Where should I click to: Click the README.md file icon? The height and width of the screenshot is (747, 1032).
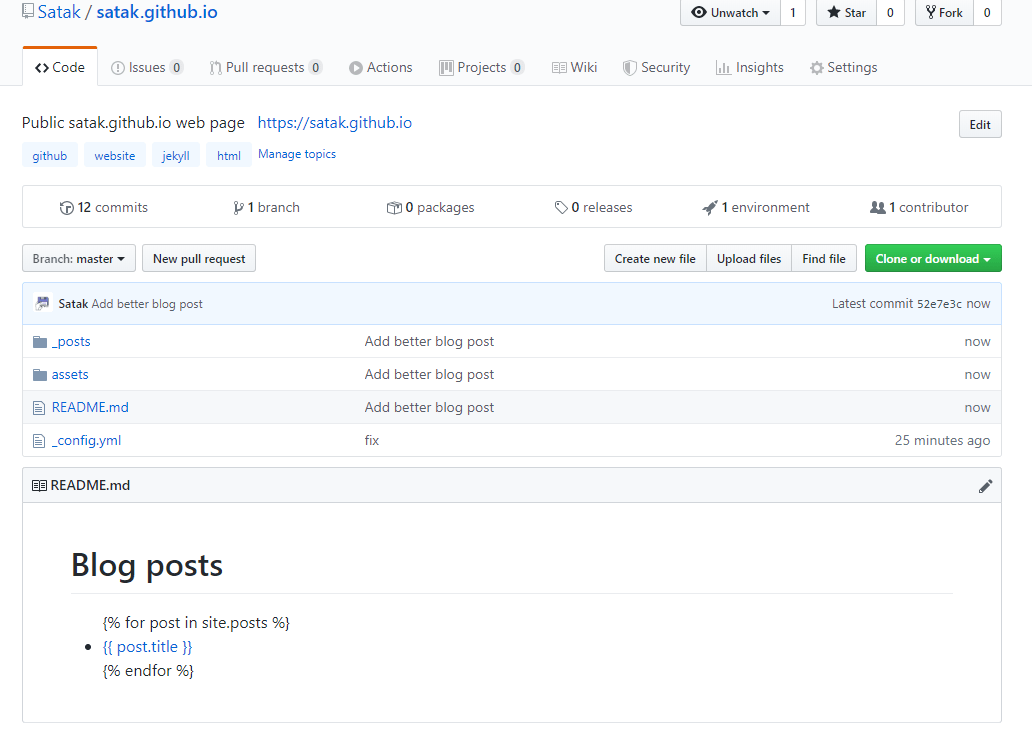[x=42, y=407]
